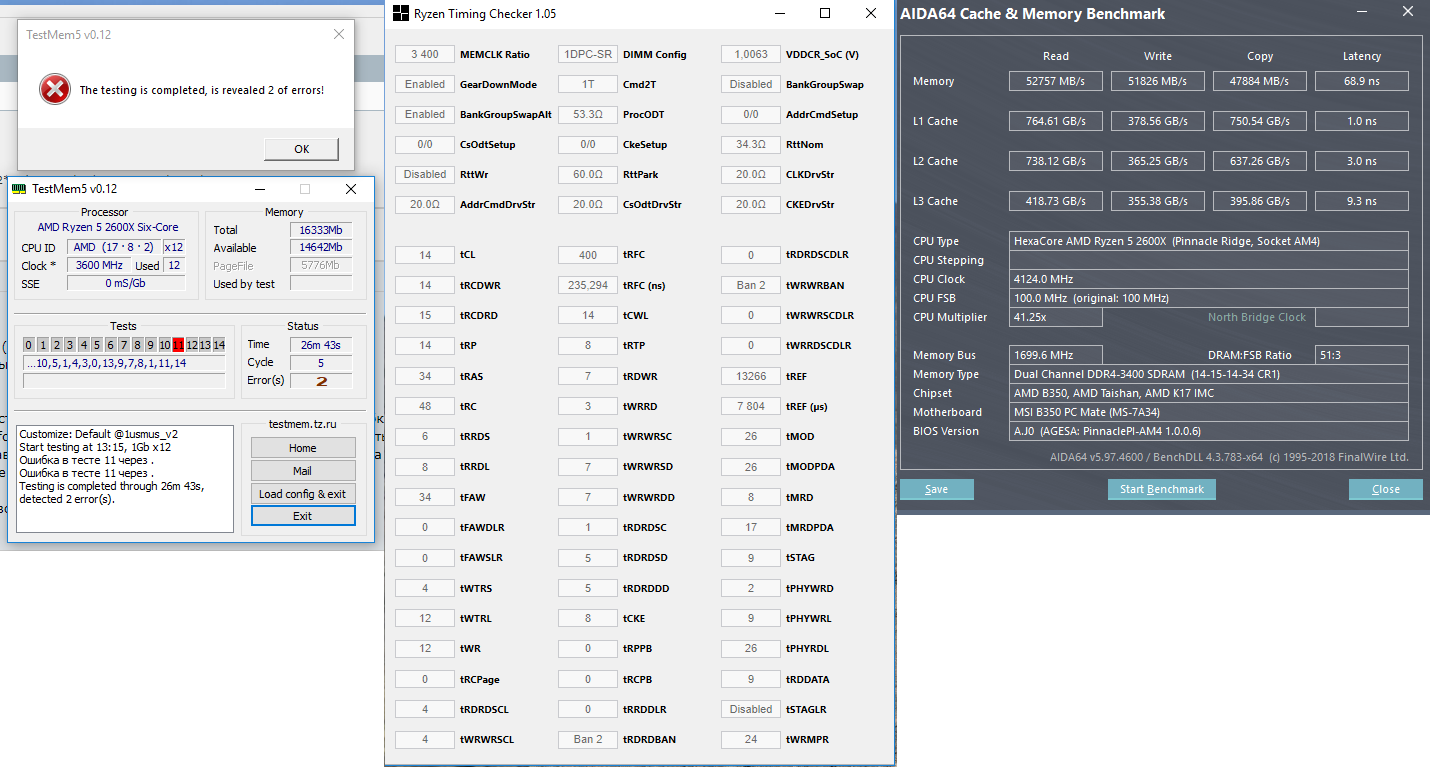Click the GearDownMode value field

click(x=425, y=84)
